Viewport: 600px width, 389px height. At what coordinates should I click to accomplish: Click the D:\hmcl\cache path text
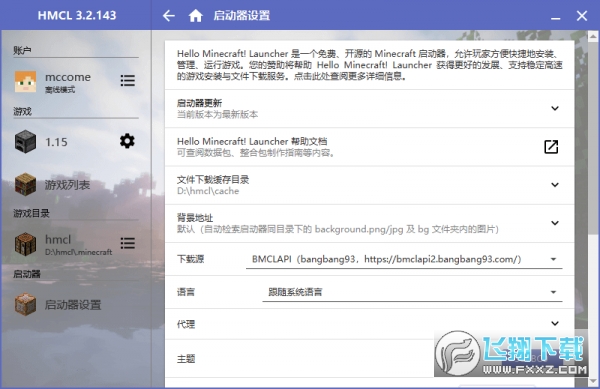(x=208, y=191)
